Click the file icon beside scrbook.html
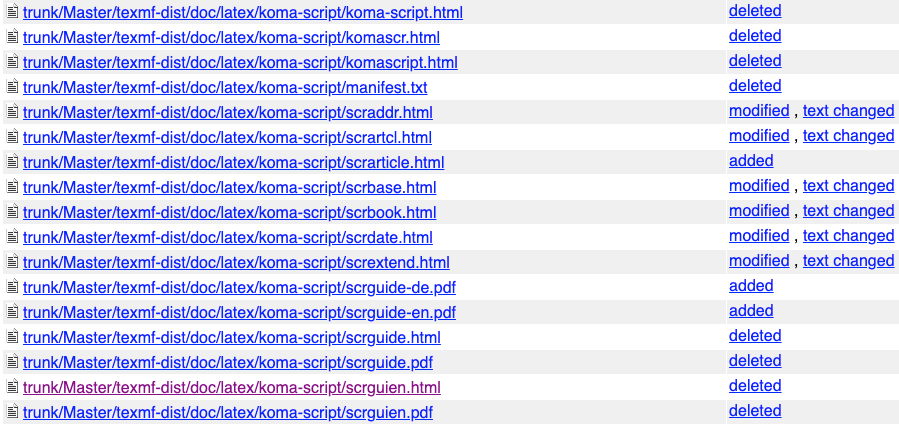This screenshot has height=424, width=899. [13, 213]
